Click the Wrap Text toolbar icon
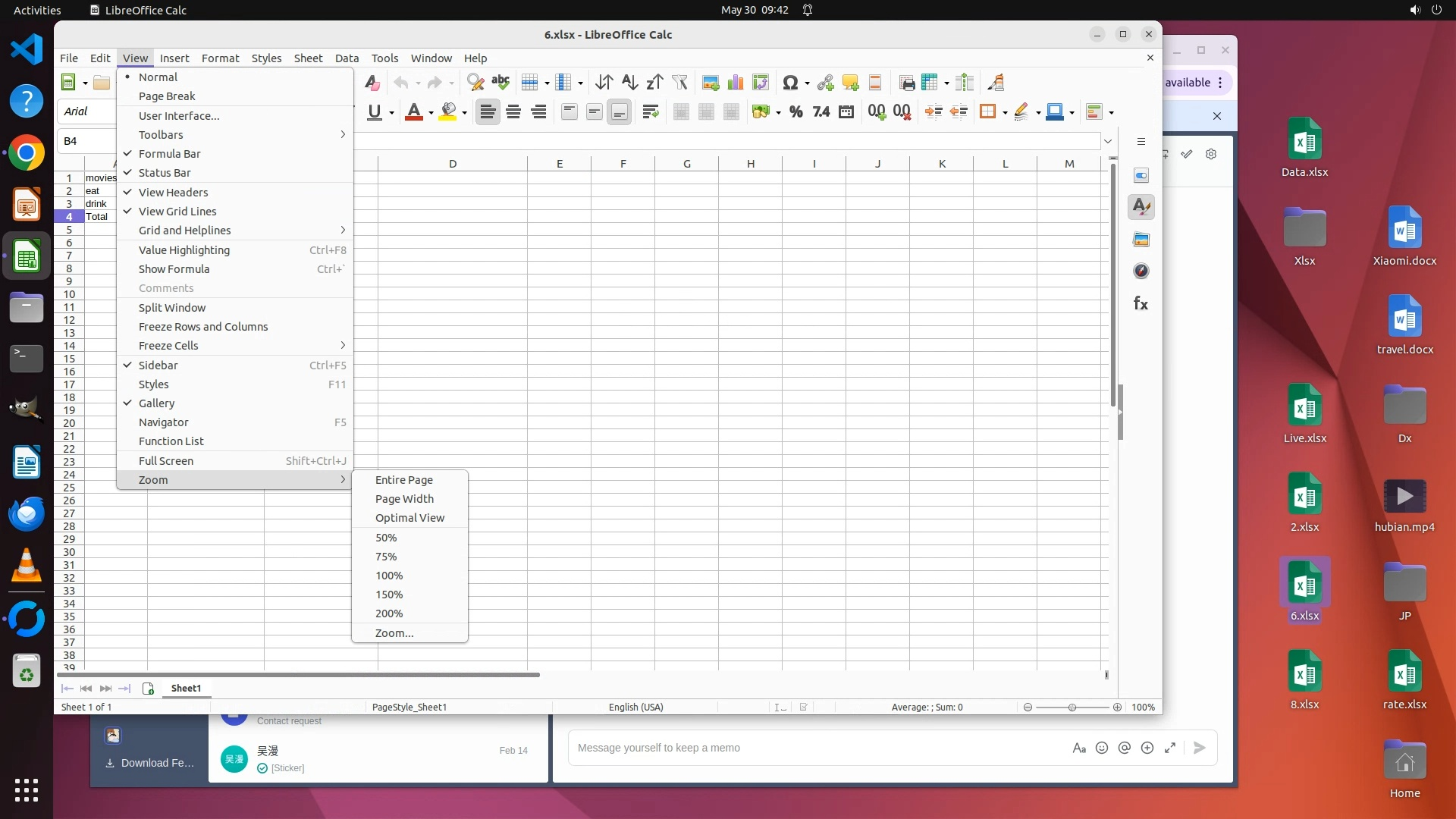1456x819 pixels. 650,112
